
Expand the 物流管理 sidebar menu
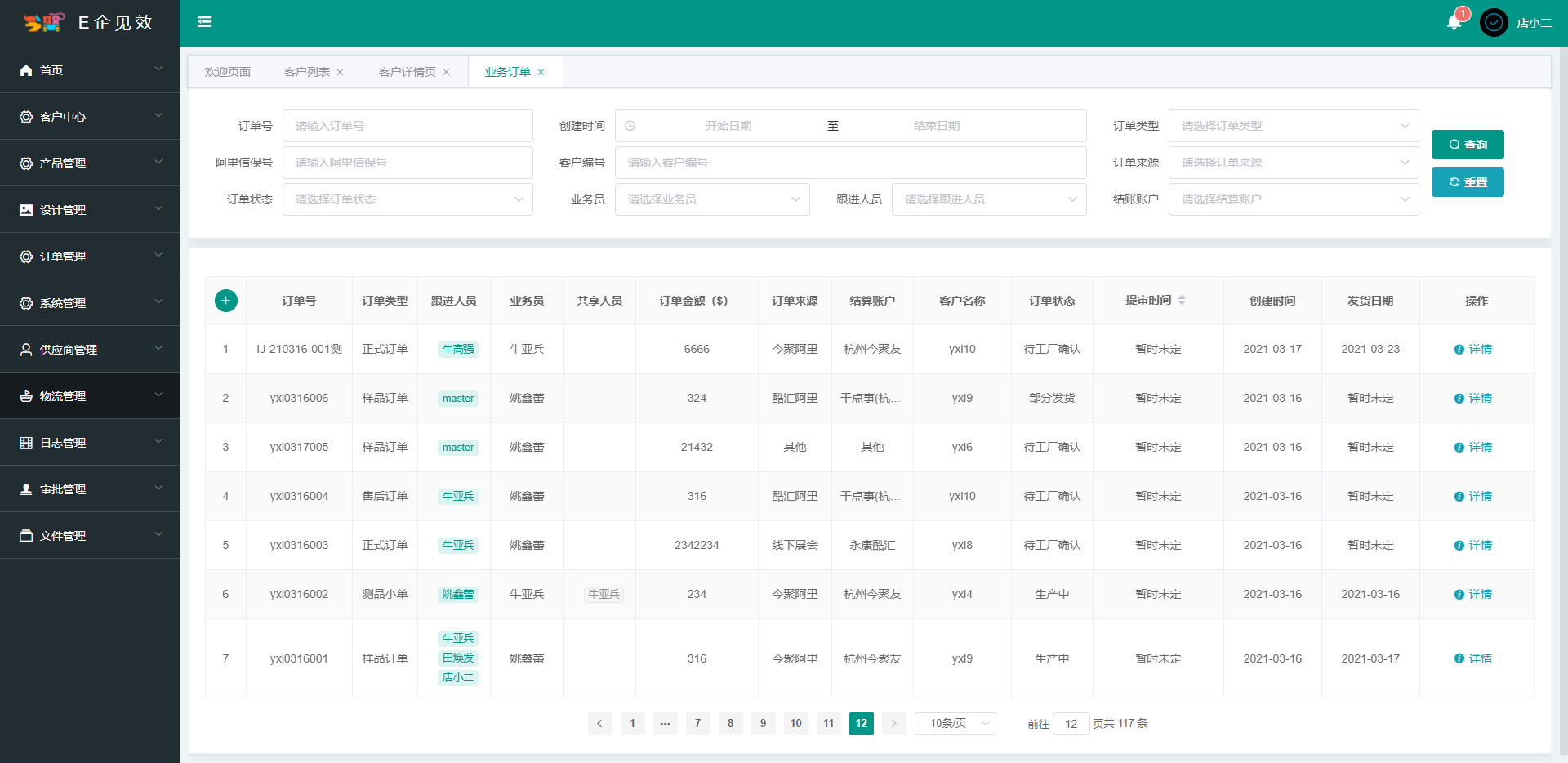pyautogui.click(x=90, y=396)
